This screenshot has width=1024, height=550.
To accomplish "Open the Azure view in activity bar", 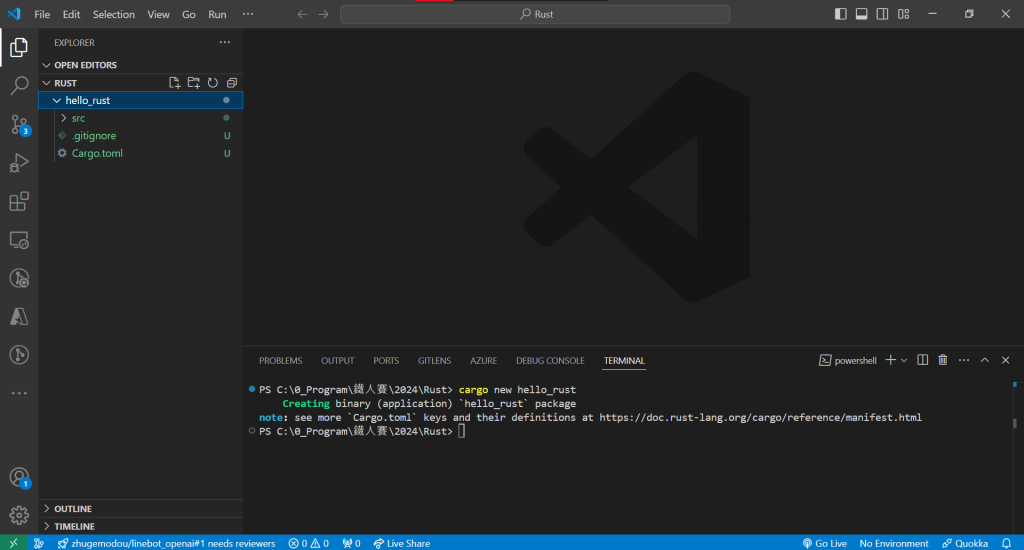I will pos(19,317).
